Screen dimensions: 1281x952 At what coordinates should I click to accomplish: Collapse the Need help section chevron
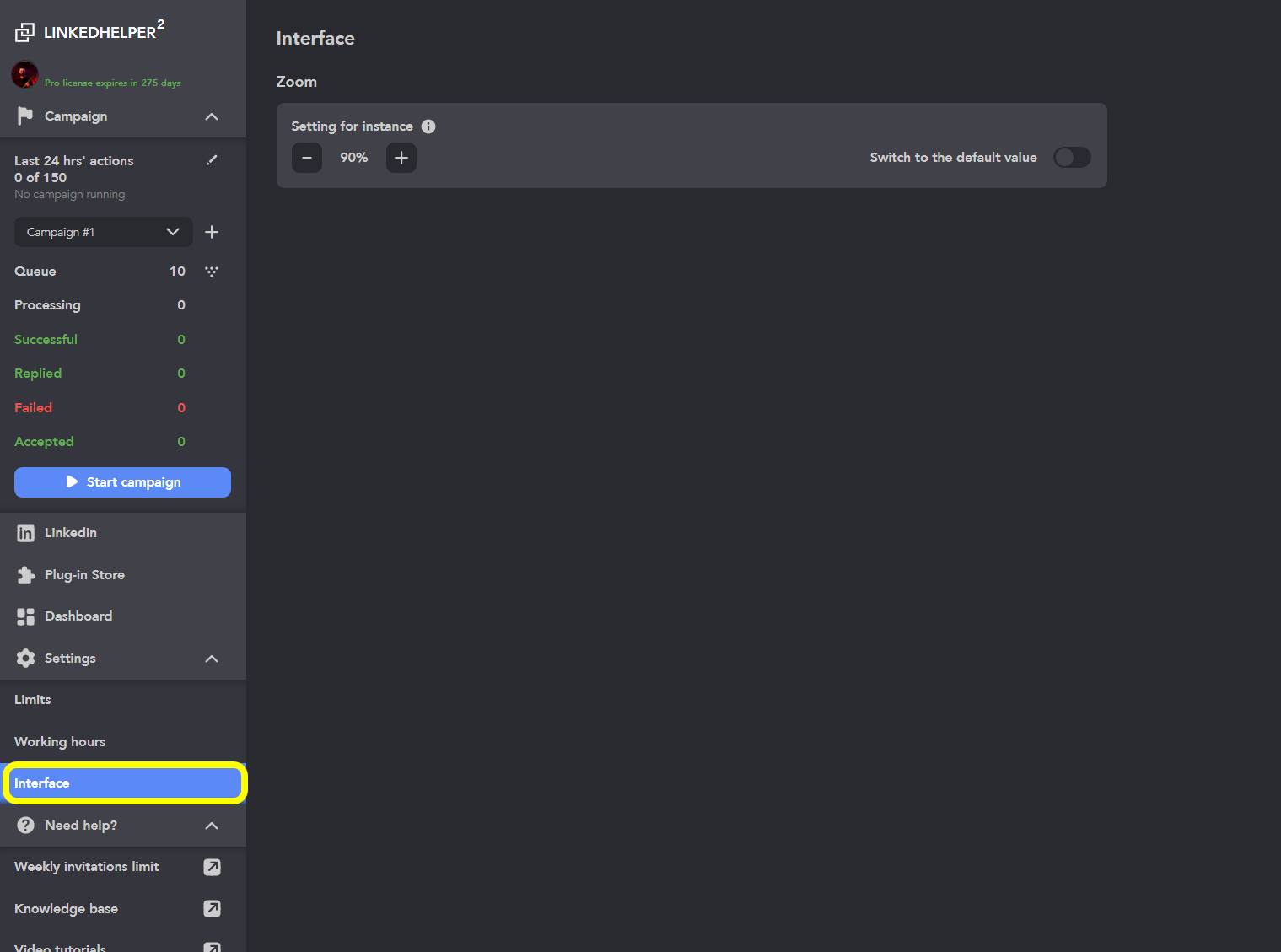coord(212,826)
